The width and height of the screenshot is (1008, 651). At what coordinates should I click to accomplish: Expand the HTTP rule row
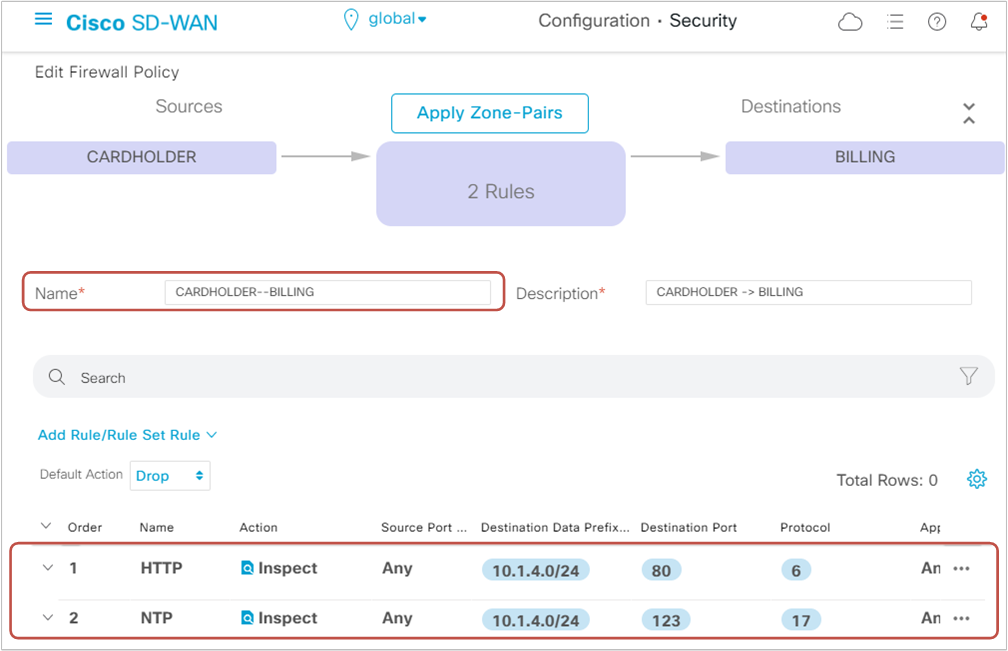click(x=47, y=568)
